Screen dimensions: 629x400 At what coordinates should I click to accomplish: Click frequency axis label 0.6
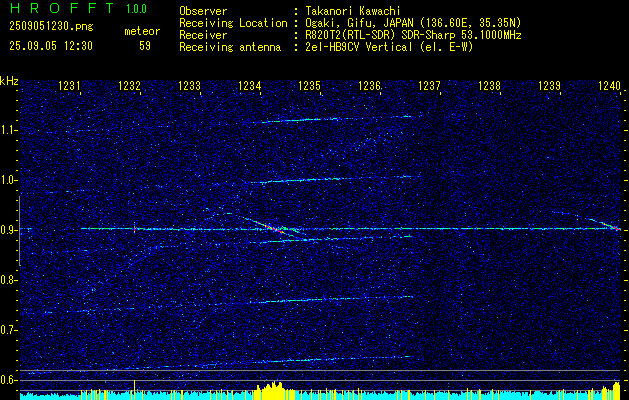[7, 380]
